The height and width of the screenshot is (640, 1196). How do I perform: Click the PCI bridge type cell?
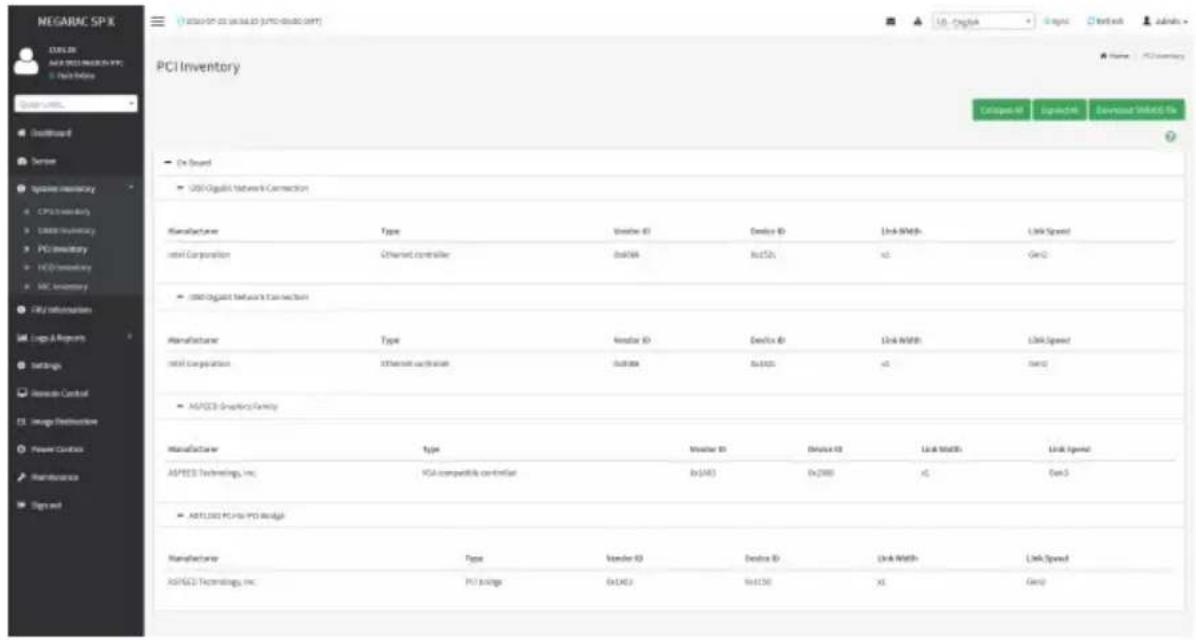click(x=484, y=582)
